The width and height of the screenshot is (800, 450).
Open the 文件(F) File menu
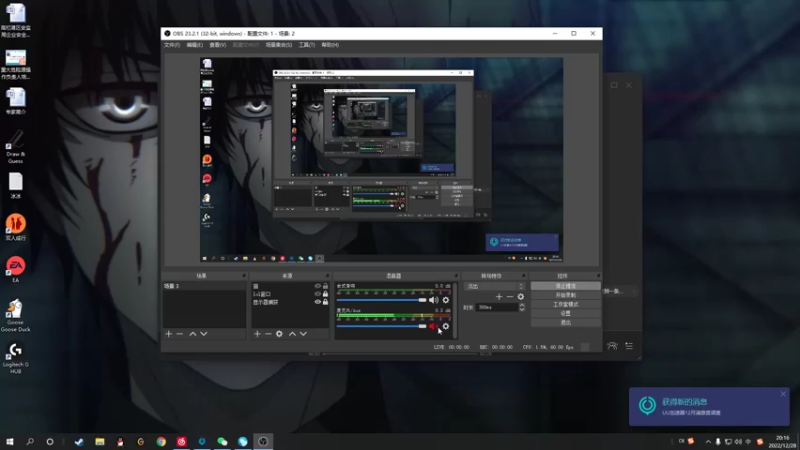coord(172,45)
